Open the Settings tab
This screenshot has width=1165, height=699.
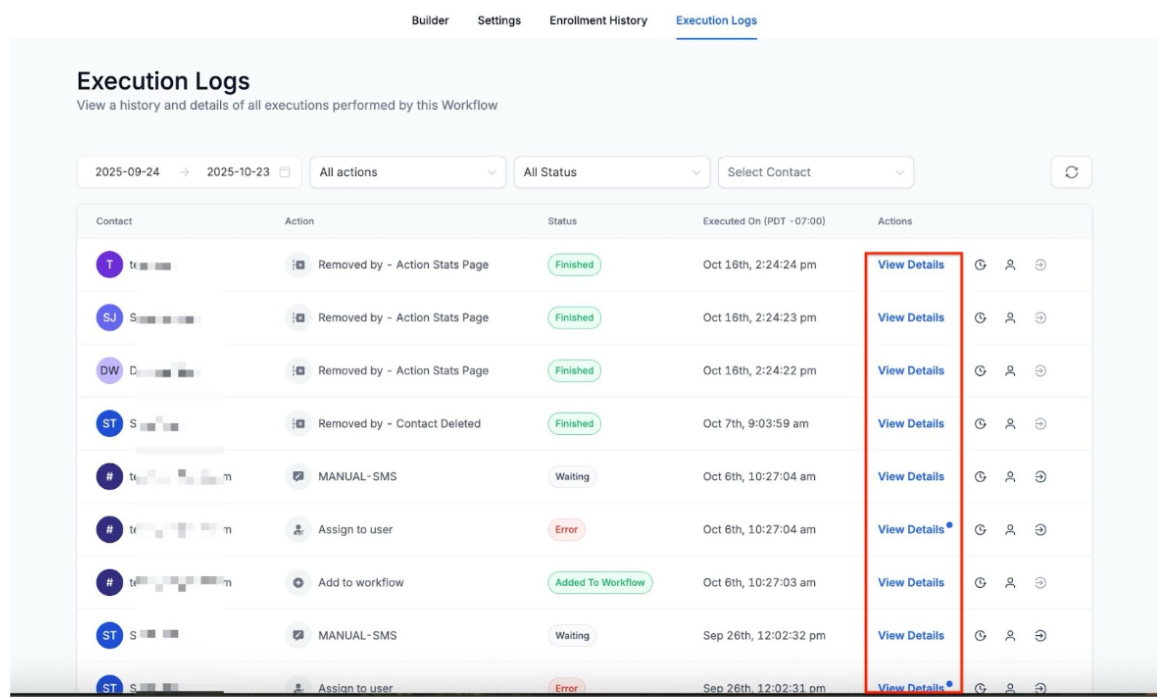[x=499, y=20]
